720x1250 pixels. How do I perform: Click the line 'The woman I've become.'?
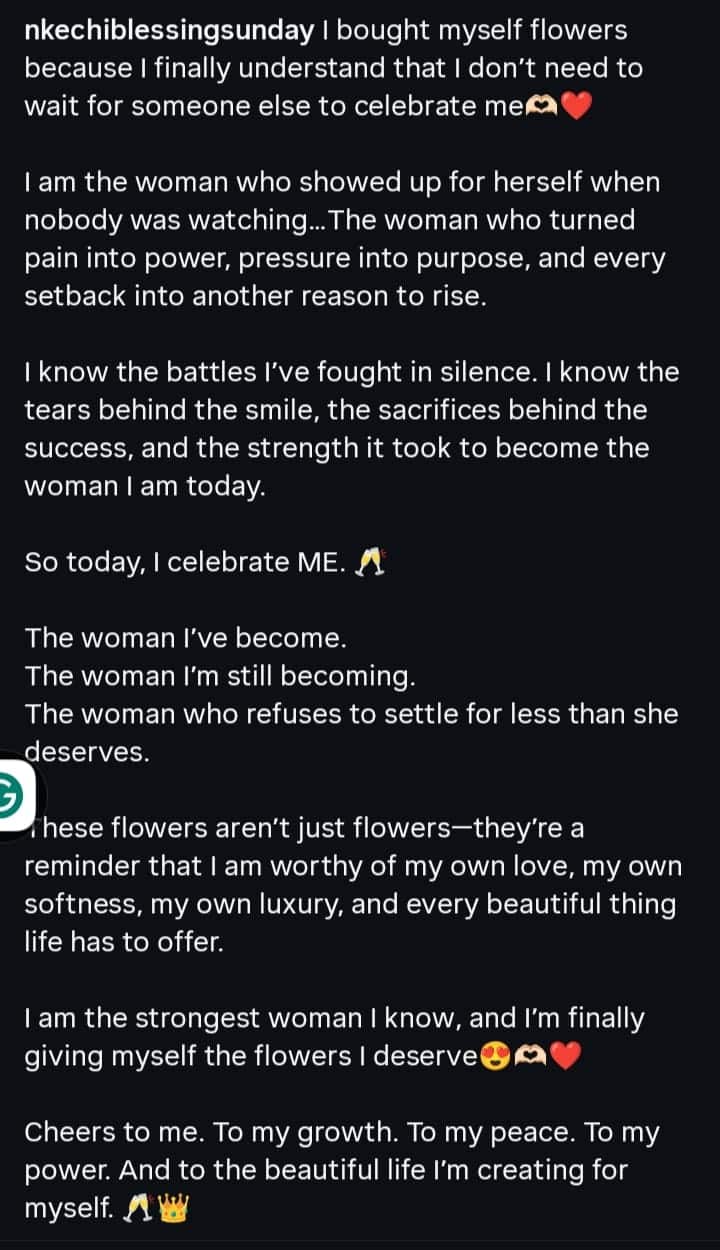pos(186,638)
